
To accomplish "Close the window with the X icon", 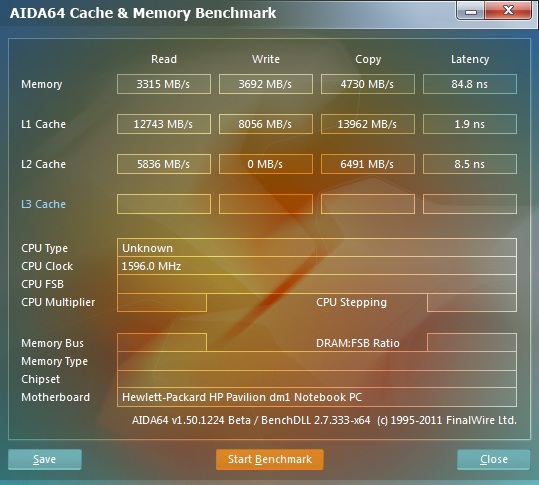I will click(508, 11).
